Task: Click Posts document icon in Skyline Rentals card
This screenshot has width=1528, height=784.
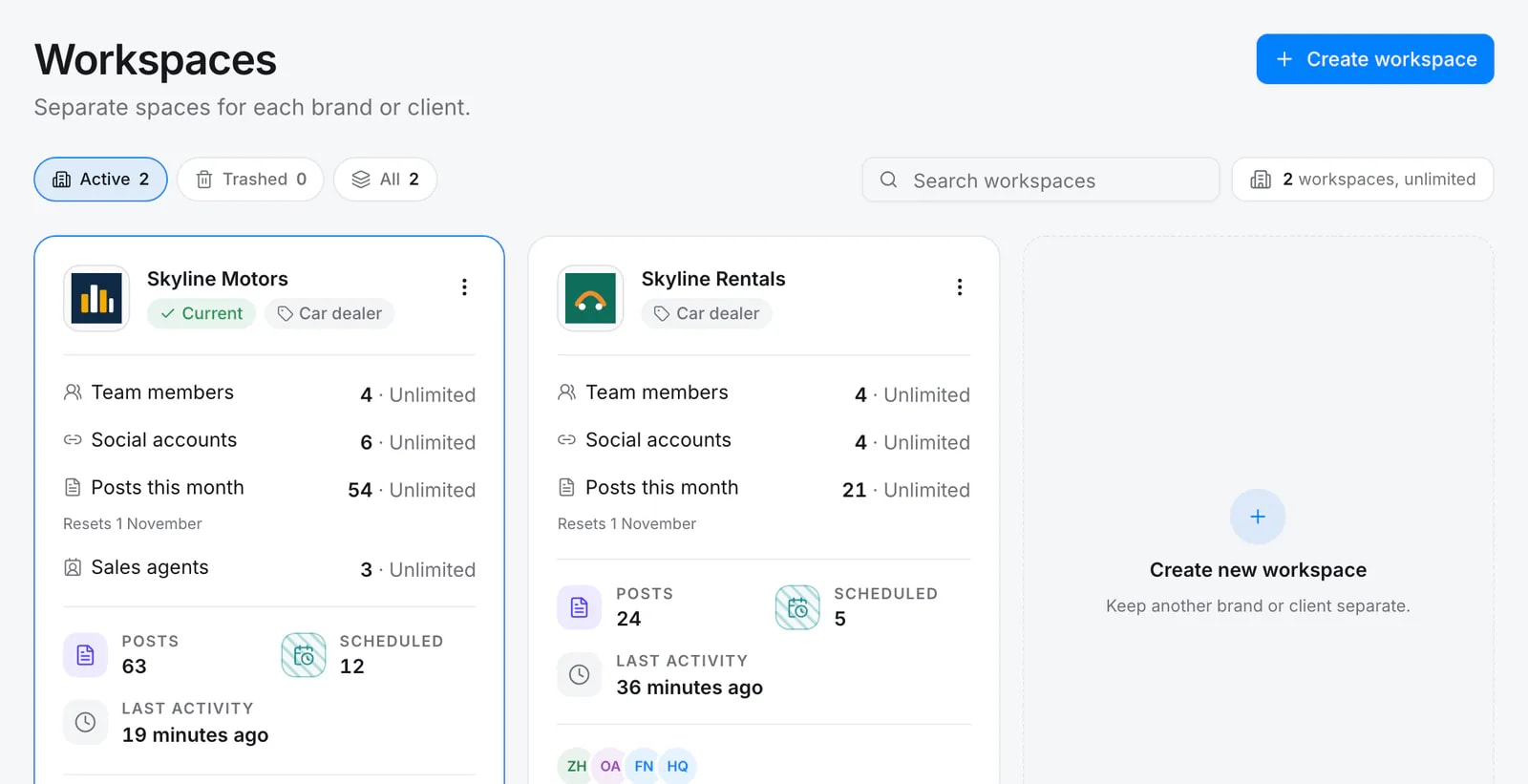Action: tap(580, 607)
